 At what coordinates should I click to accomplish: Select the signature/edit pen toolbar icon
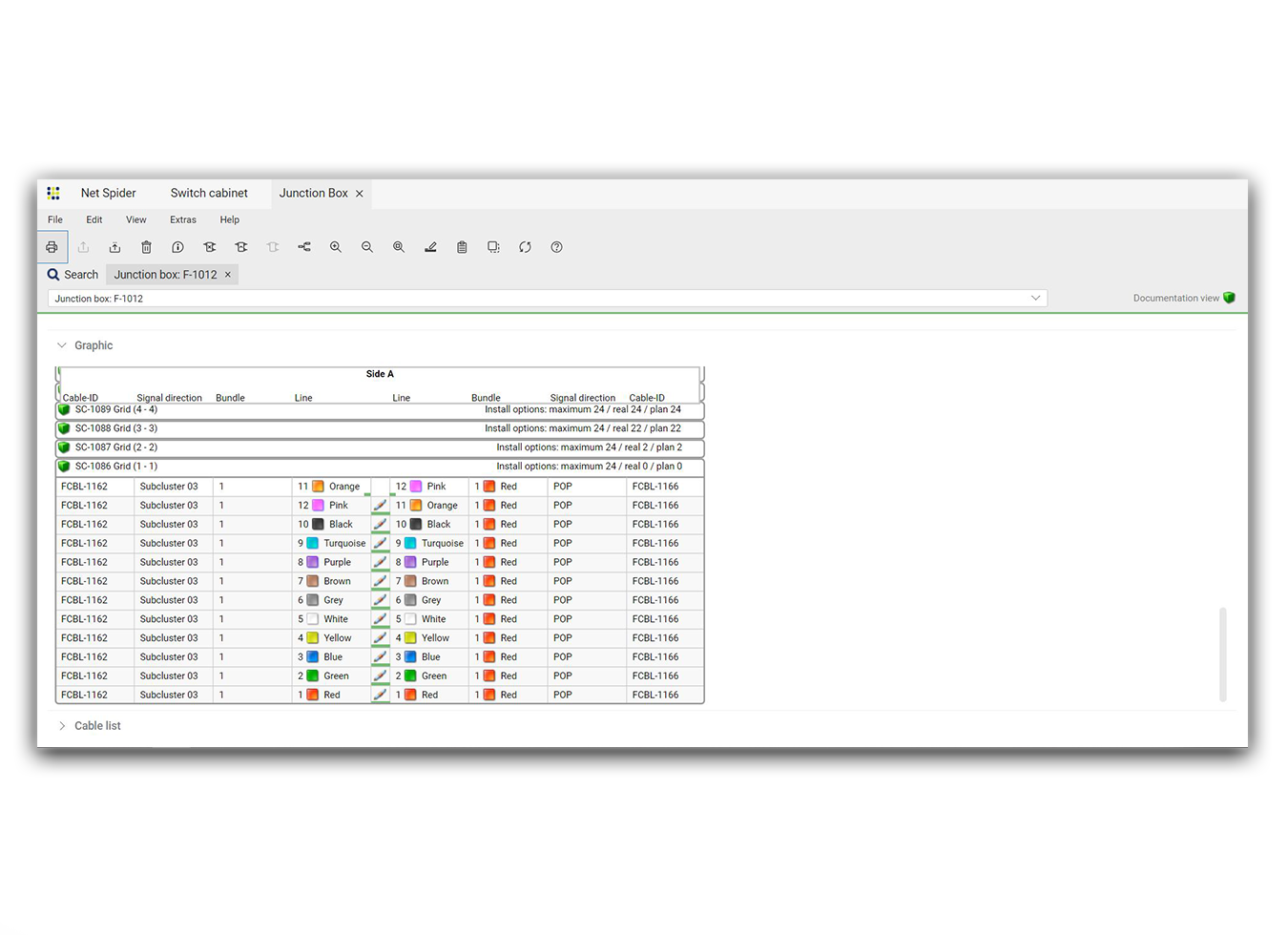(430, 247)
